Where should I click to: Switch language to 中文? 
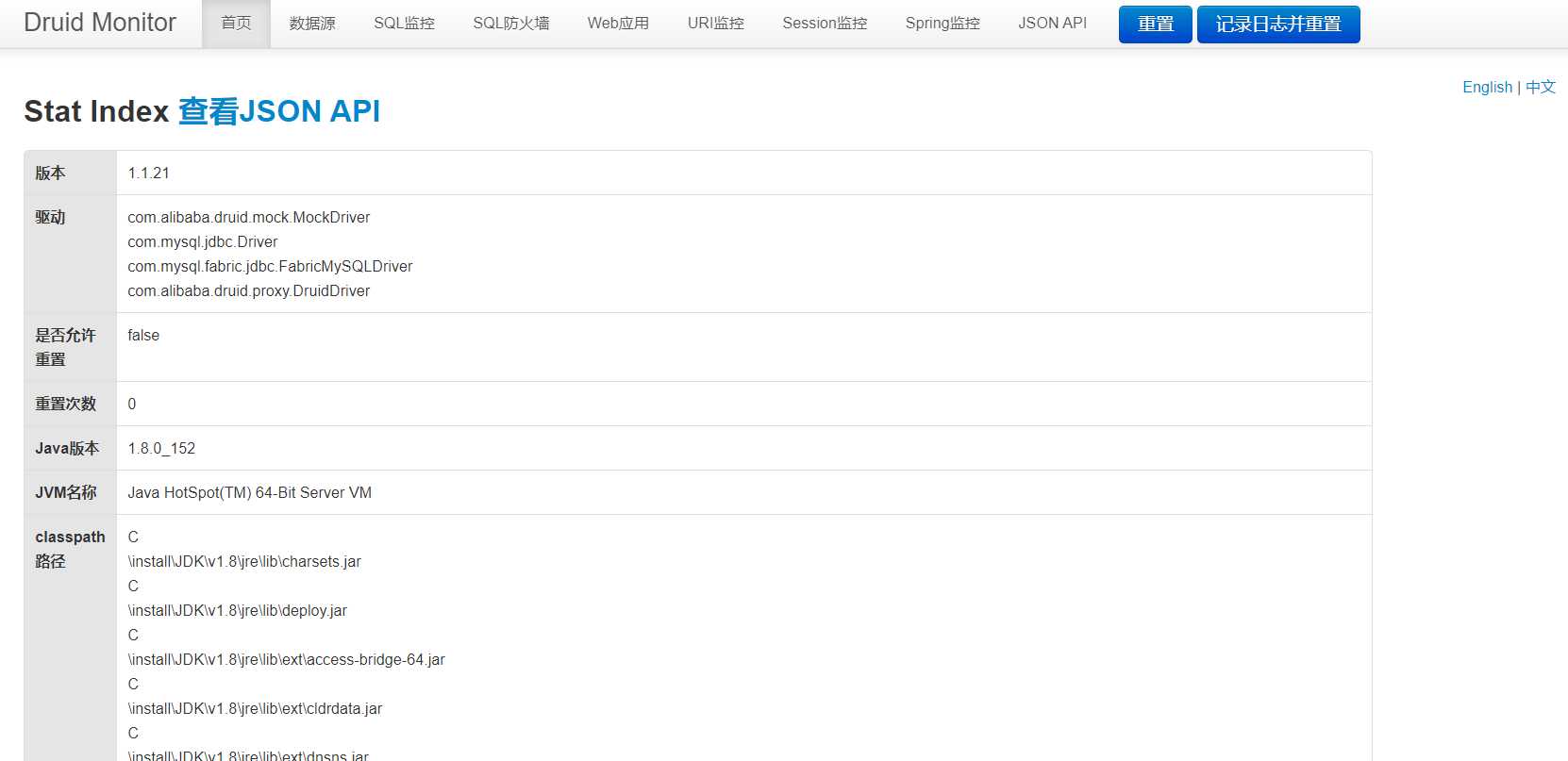[x=1541, y=87]
